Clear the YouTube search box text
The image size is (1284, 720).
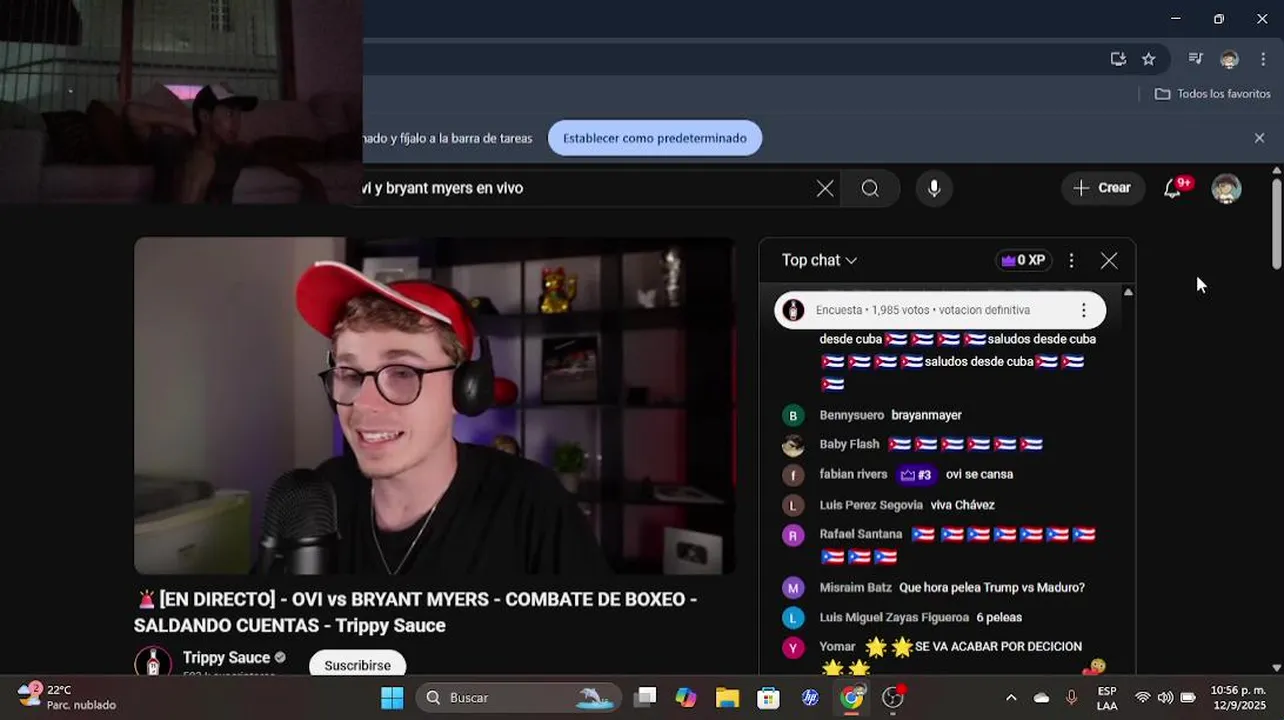pos(825,188)
